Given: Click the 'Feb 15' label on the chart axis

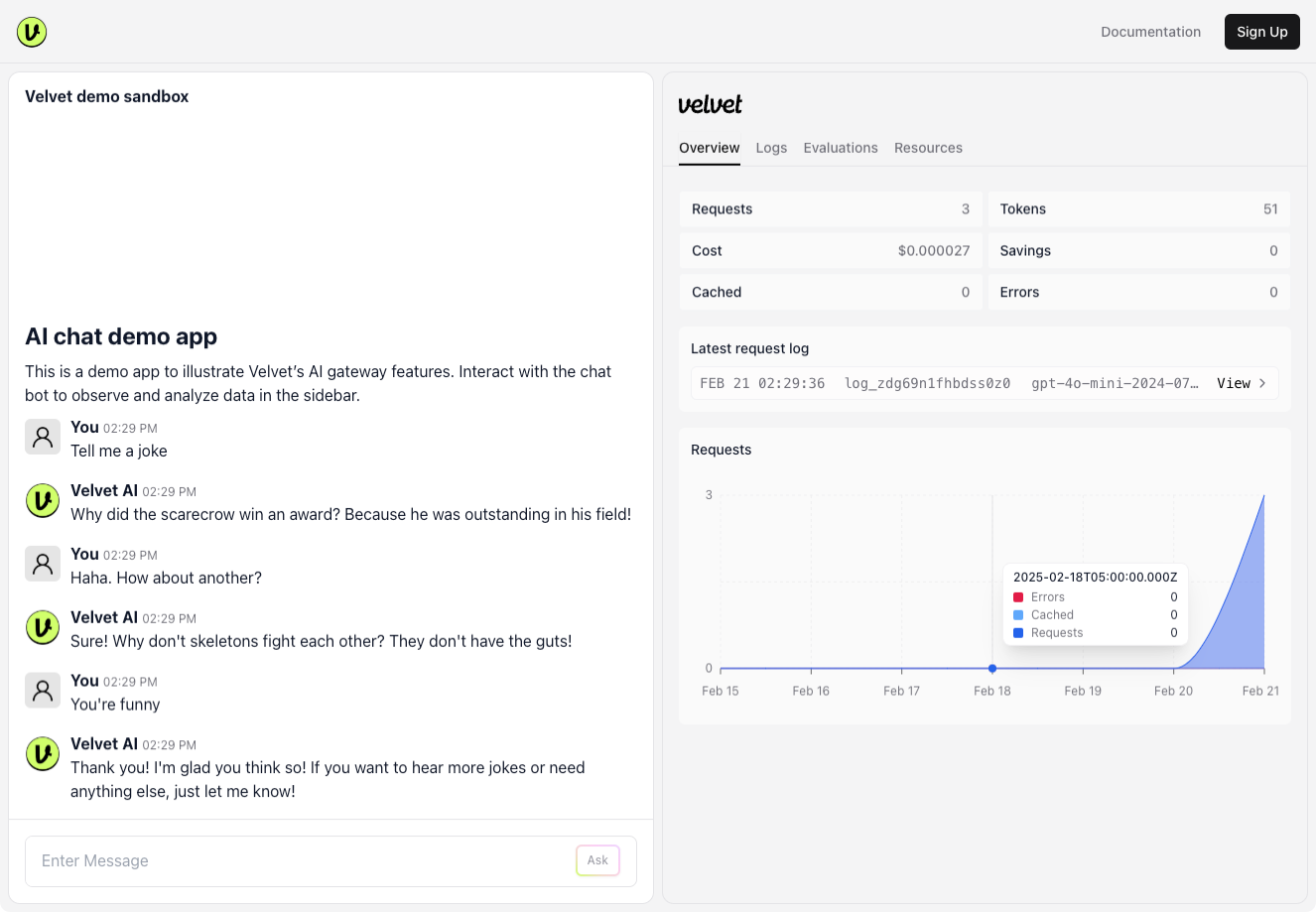Looking at the screenshot, I should tap(721, 691).
